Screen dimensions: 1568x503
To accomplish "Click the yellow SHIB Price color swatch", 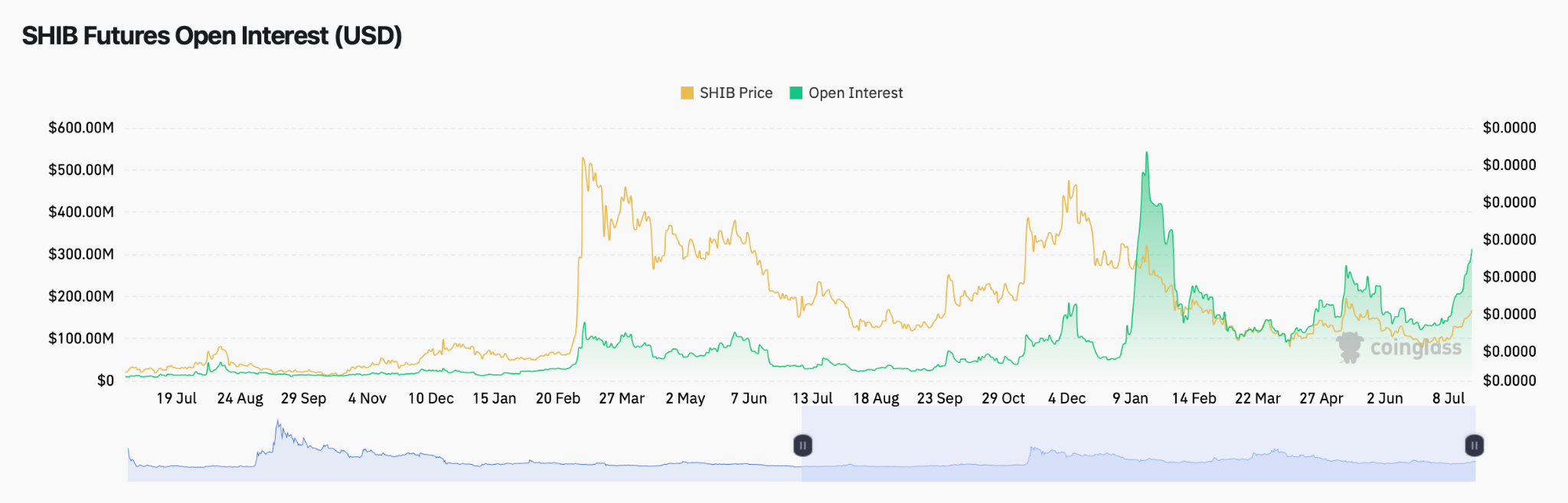I will pyautogui.click(x=687, y=93).
